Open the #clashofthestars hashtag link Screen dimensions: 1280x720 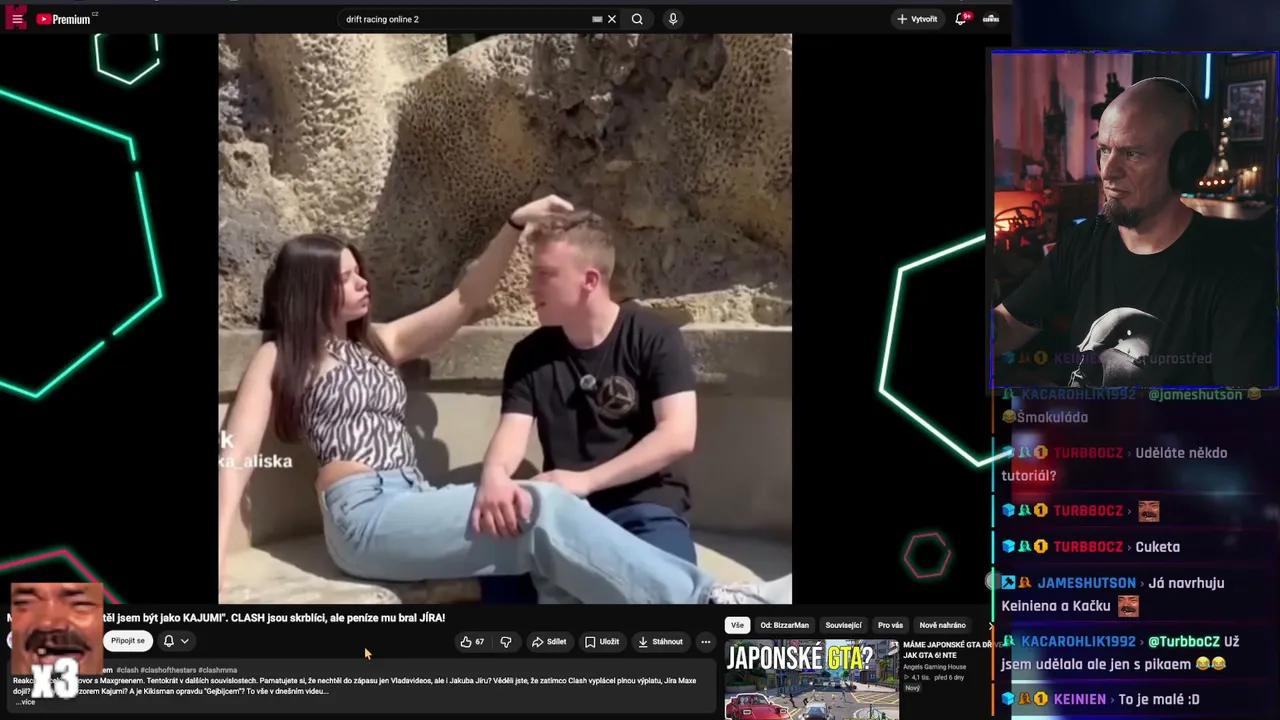click(x=168, y=670)
